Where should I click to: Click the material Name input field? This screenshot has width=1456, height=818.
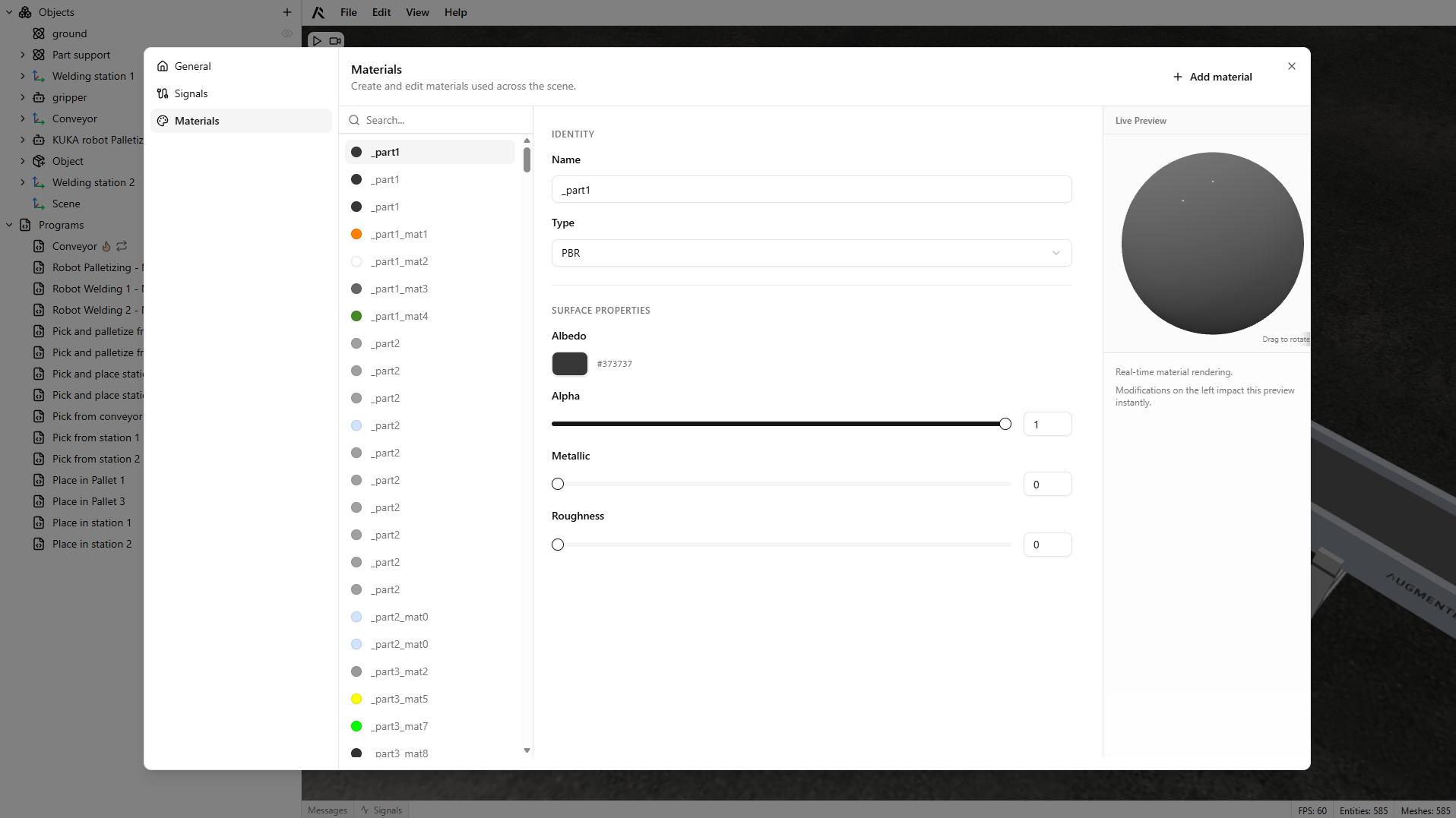pyautogui.click(x=811, y=190)
